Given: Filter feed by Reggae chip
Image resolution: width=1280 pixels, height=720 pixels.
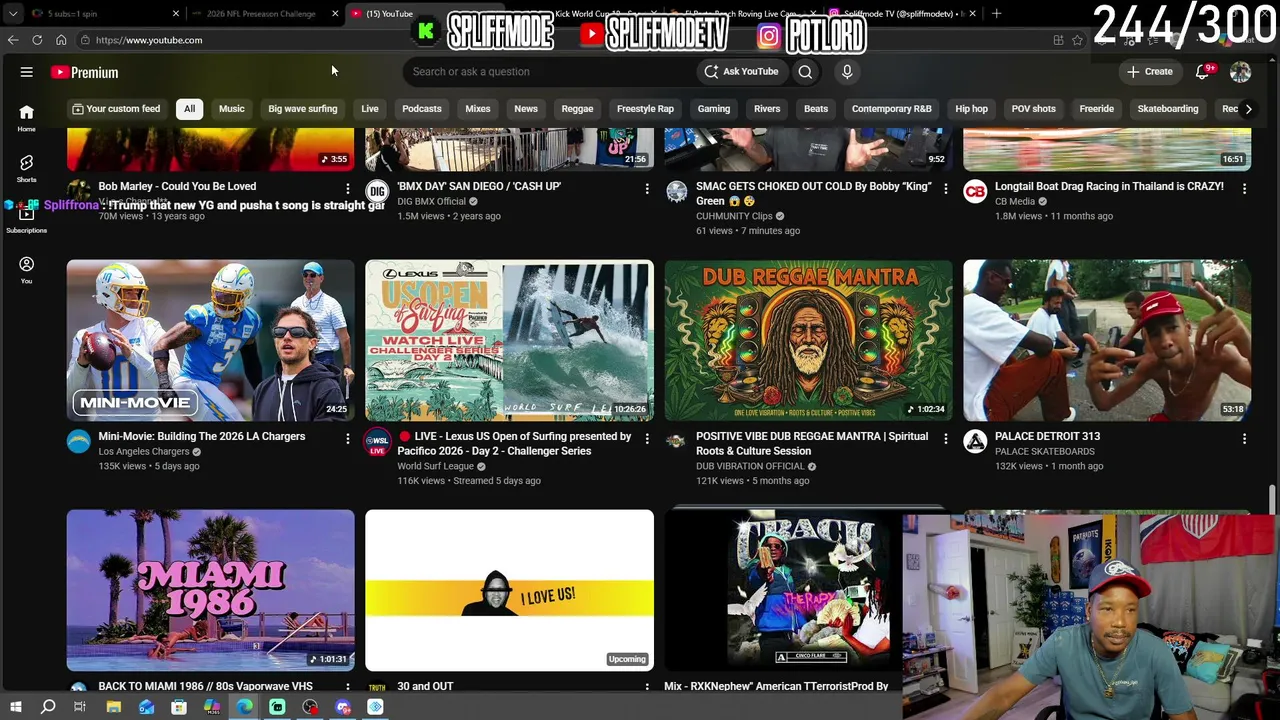Looking at the screenshot, I should click(577, 109).
